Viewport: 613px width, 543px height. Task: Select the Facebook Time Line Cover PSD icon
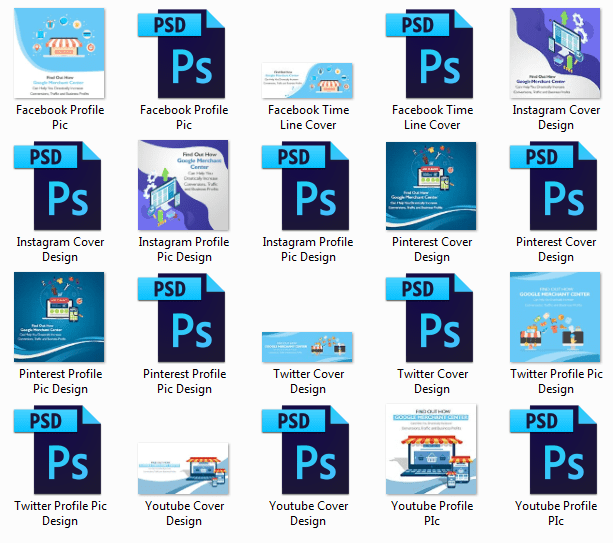tap(432, 53)
